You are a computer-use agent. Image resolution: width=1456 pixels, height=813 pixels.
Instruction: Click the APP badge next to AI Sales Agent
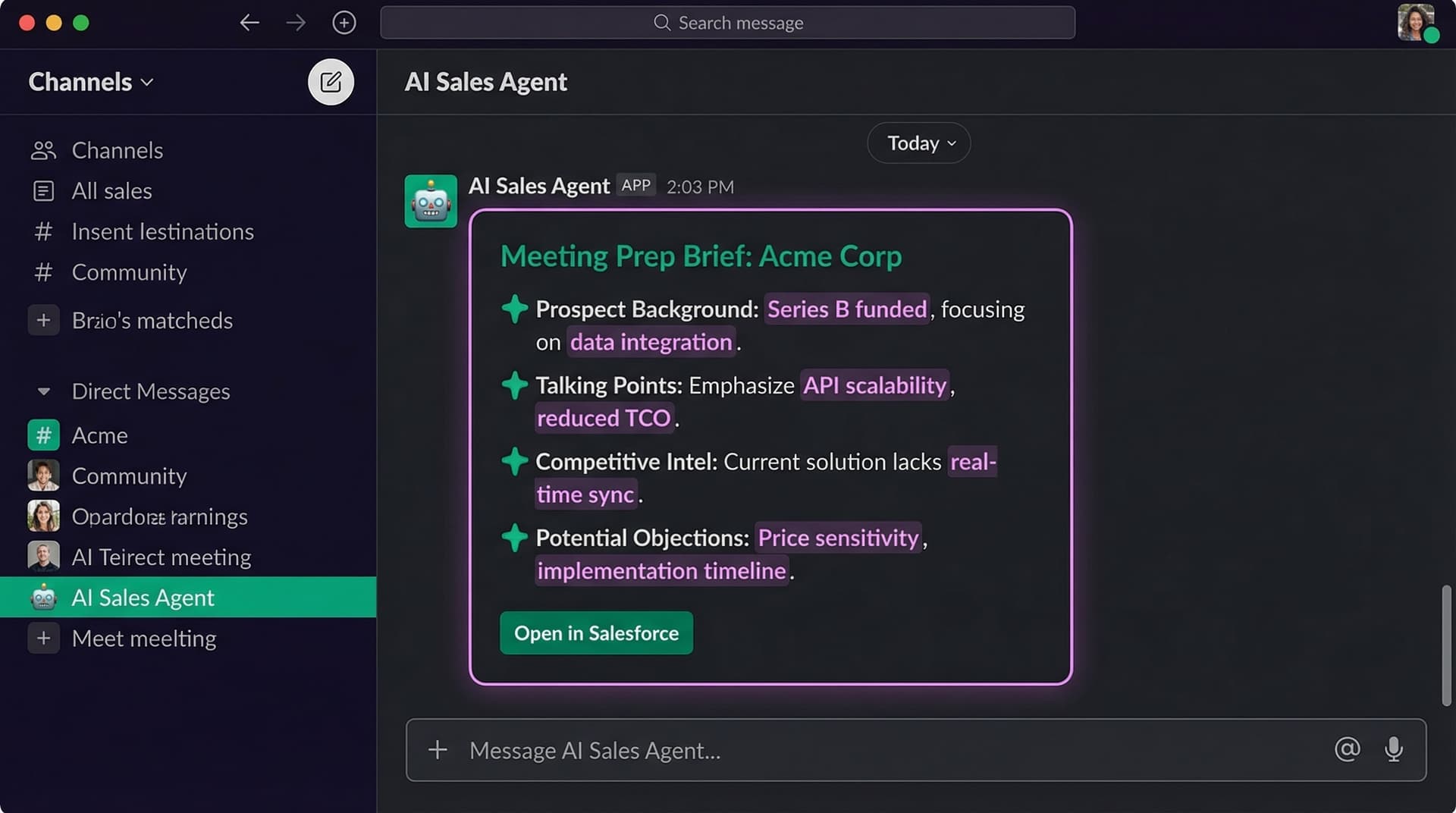coord(635,185)
